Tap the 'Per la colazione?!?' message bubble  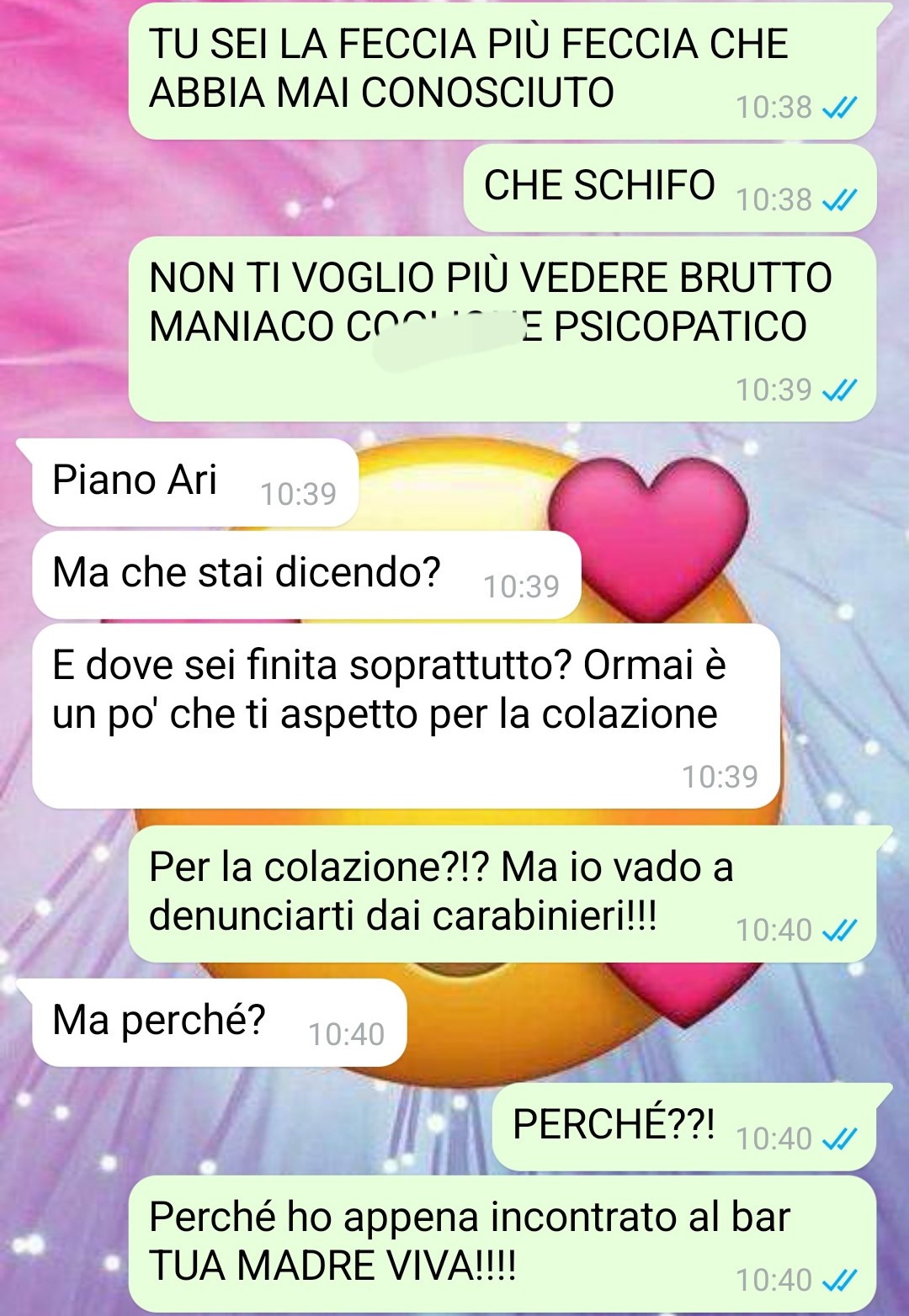click(502, 894)
